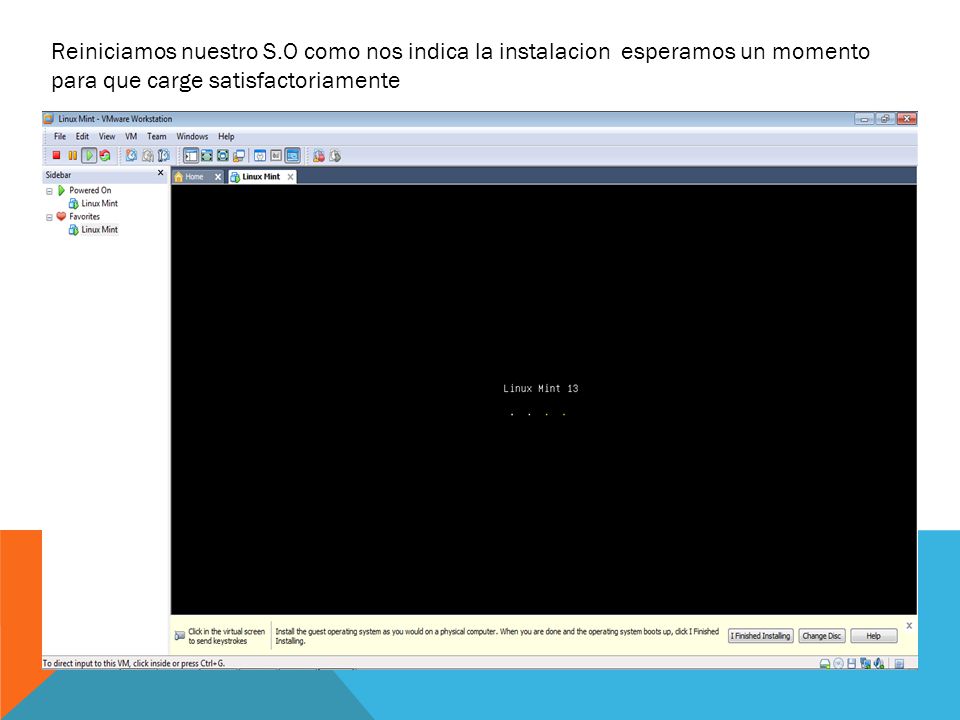The image size is (960, 720).
Task: Show the appliance view icon
Action: 276,156
